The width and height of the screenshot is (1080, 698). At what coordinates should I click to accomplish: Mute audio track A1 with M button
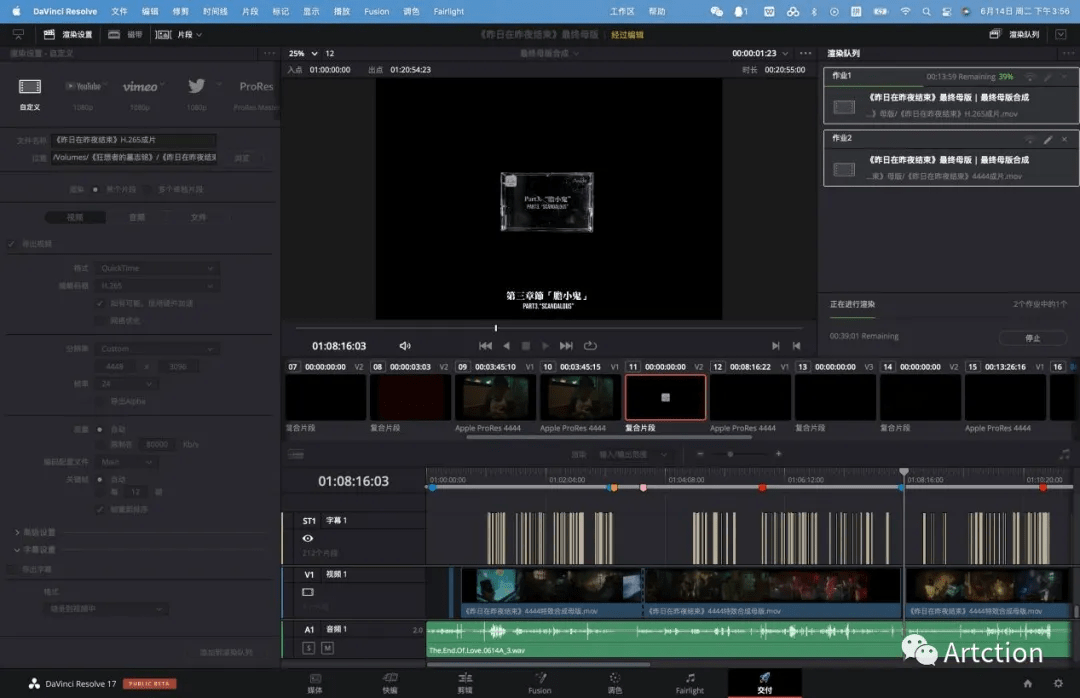[327, 648]
